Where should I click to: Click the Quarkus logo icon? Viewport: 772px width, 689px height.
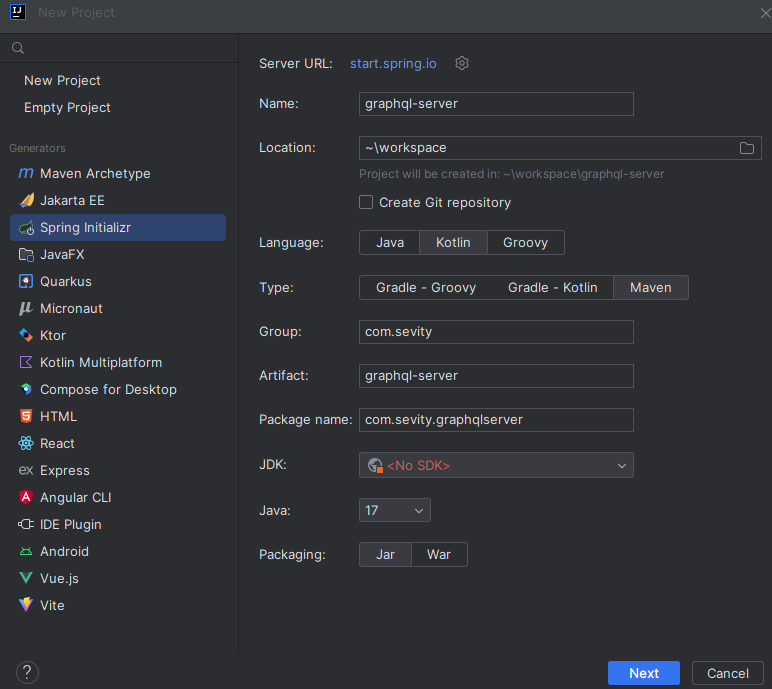(26, 281)
